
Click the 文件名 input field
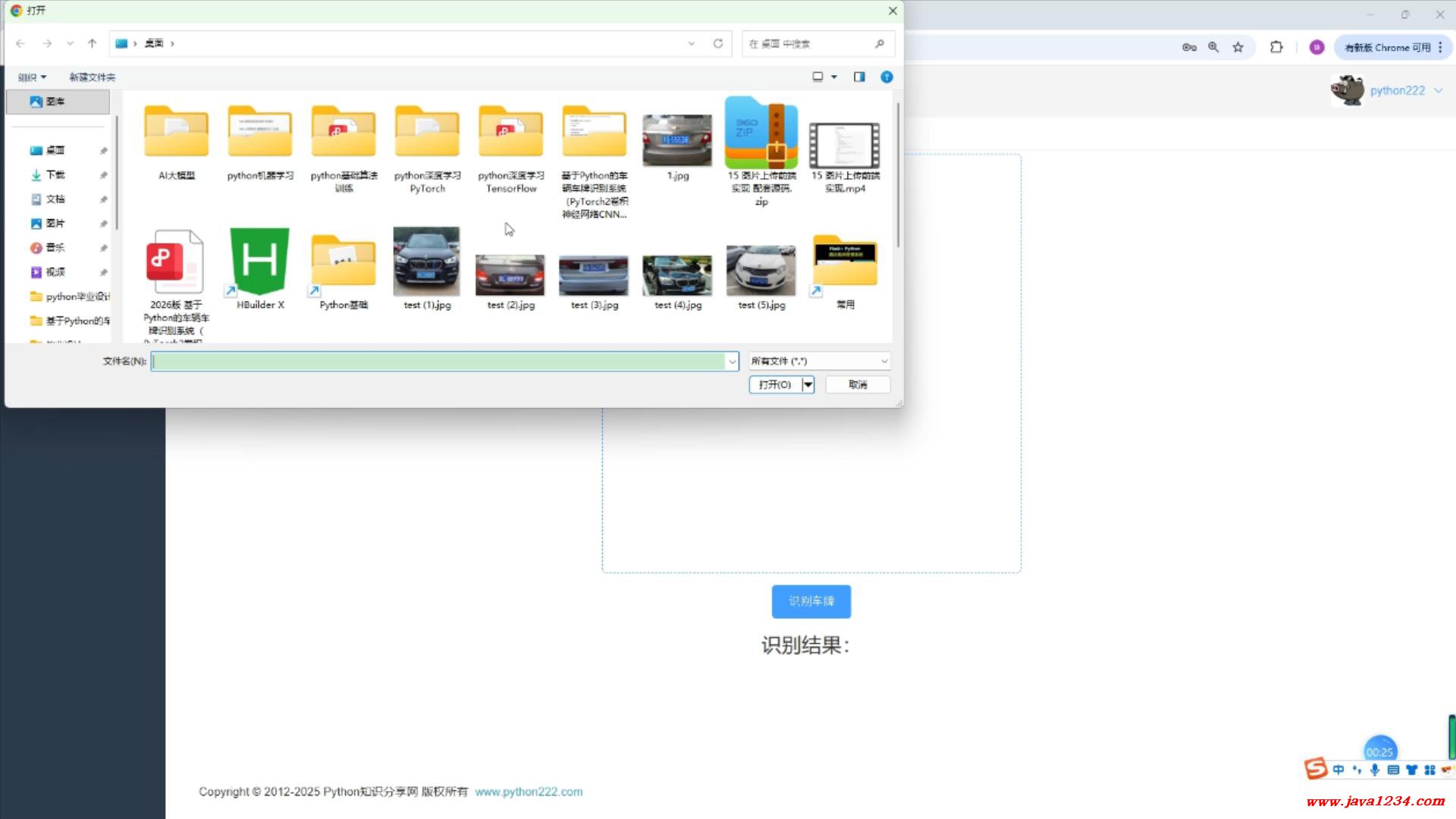click(438, 361)
